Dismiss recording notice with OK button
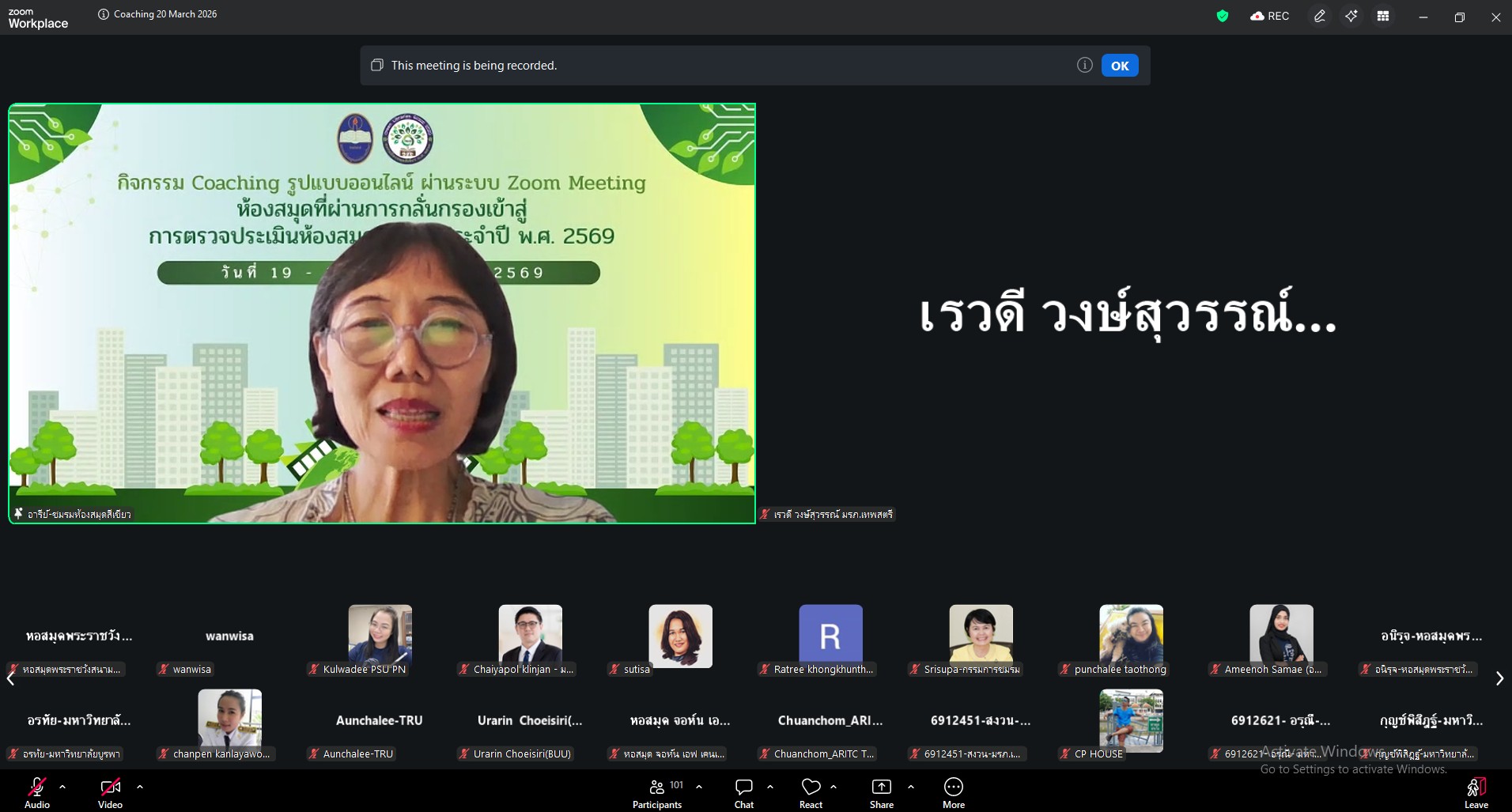The image size is (1512, 812). (x=1120, y=66)
